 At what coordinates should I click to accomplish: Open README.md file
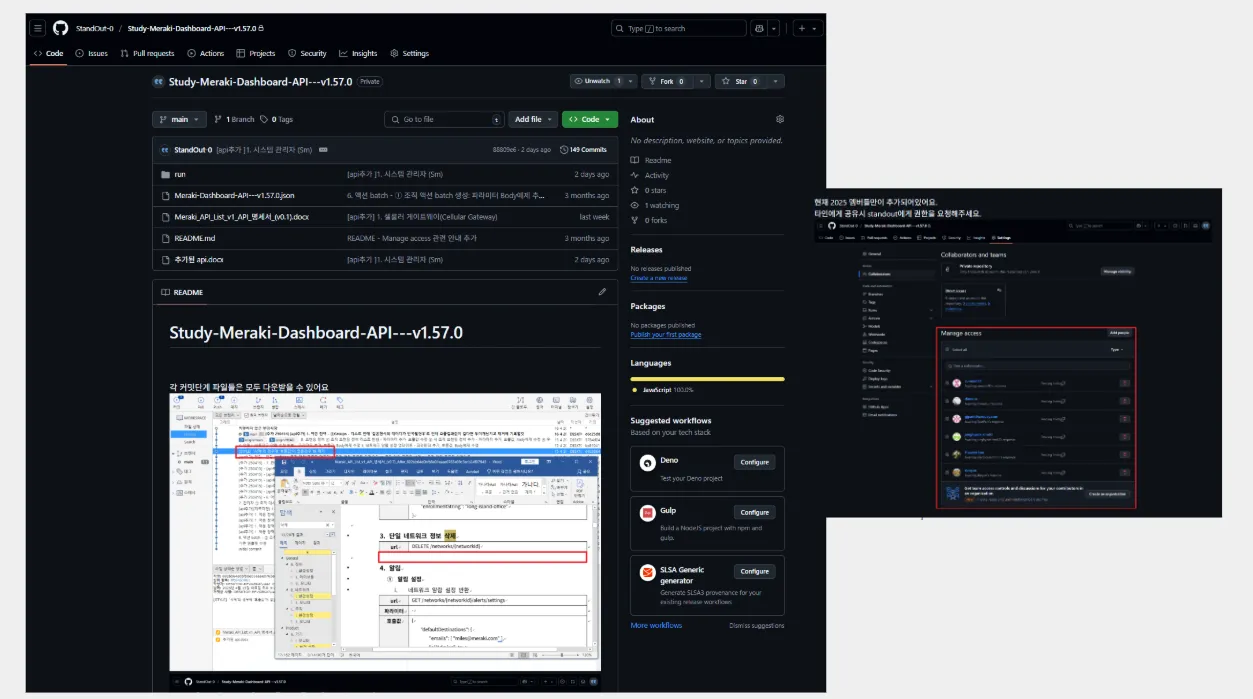click(195, 238)
